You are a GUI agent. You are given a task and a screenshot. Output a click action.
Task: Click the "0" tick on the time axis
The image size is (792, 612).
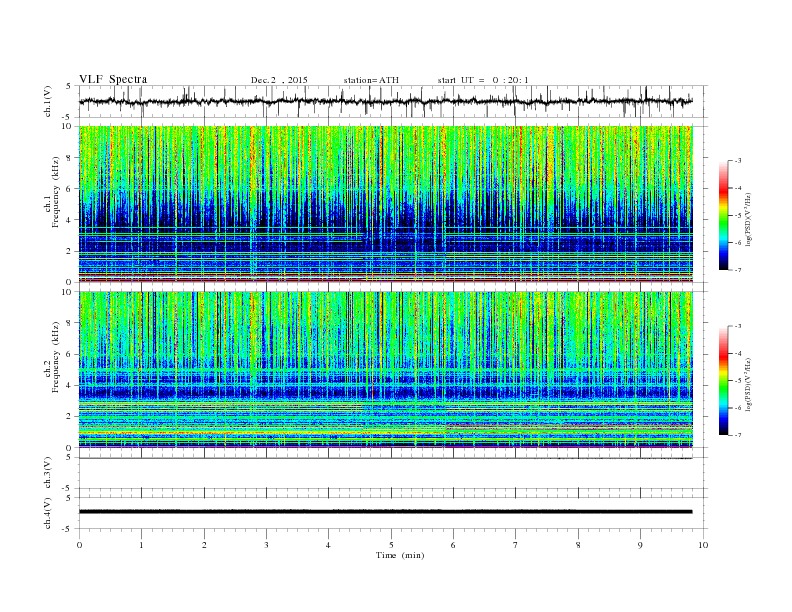coord(79,545)
